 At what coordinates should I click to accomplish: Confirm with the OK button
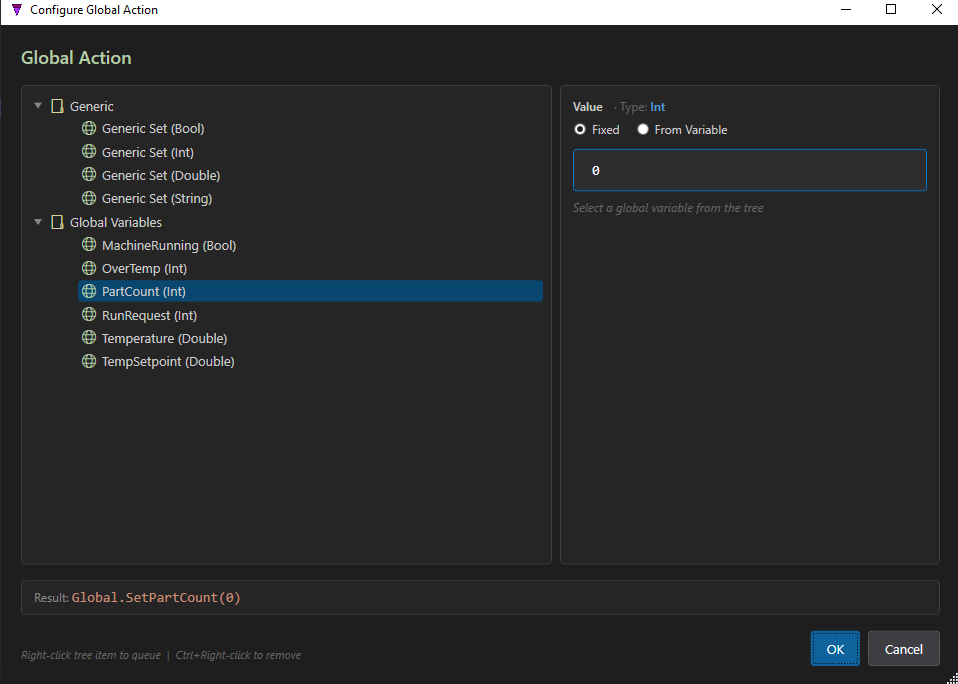(x=835, y=649)
